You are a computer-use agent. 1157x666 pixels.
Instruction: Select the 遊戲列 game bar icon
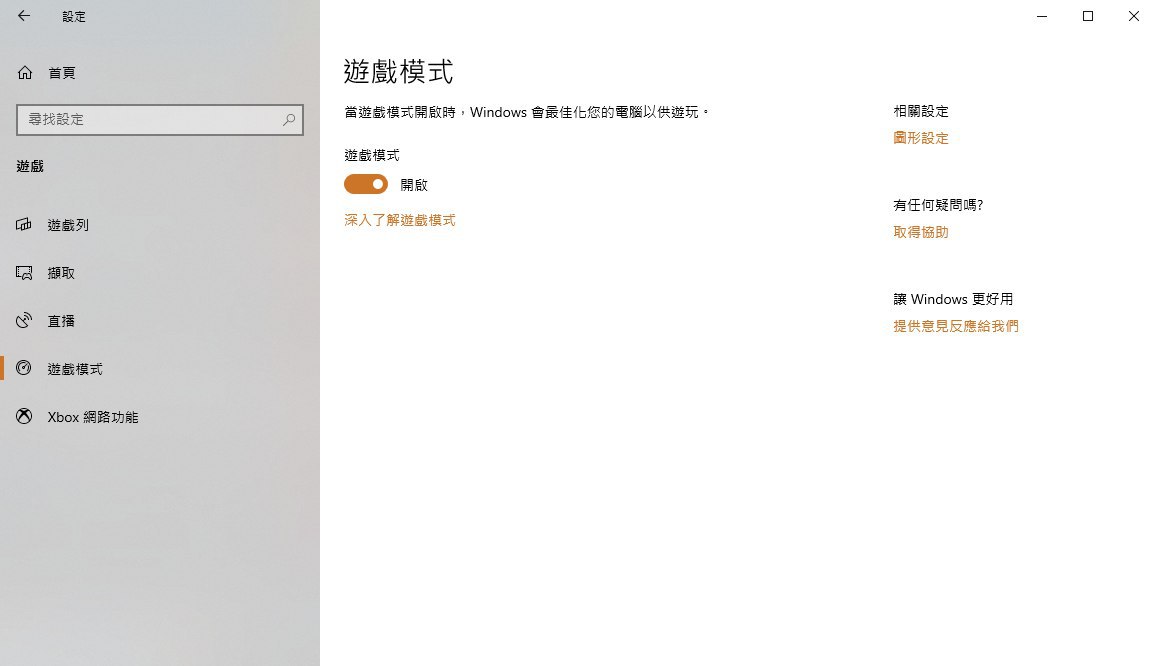point(24,224)
